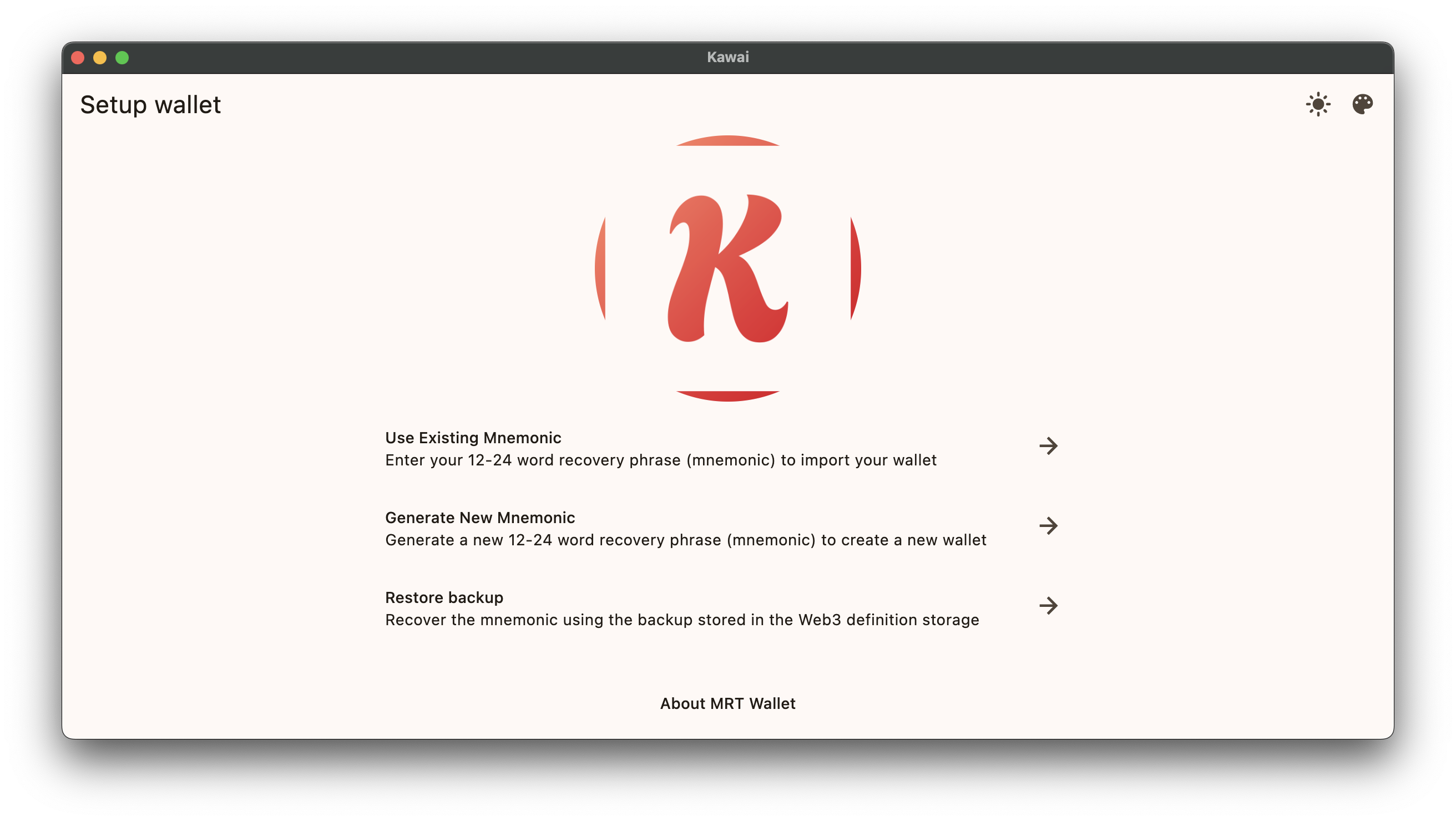
Task: Click arrow next to Generate New Mnemonic
Action: coord(1048,525)
